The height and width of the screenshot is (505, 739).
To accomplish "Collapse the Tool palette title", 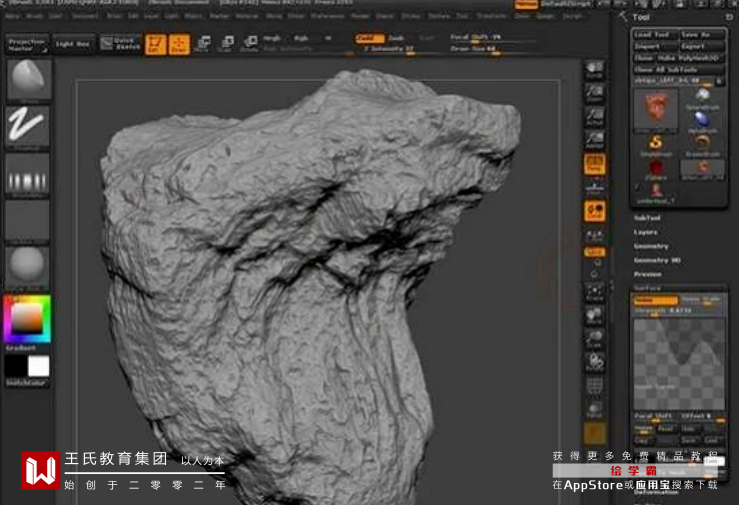I will 641,17.
